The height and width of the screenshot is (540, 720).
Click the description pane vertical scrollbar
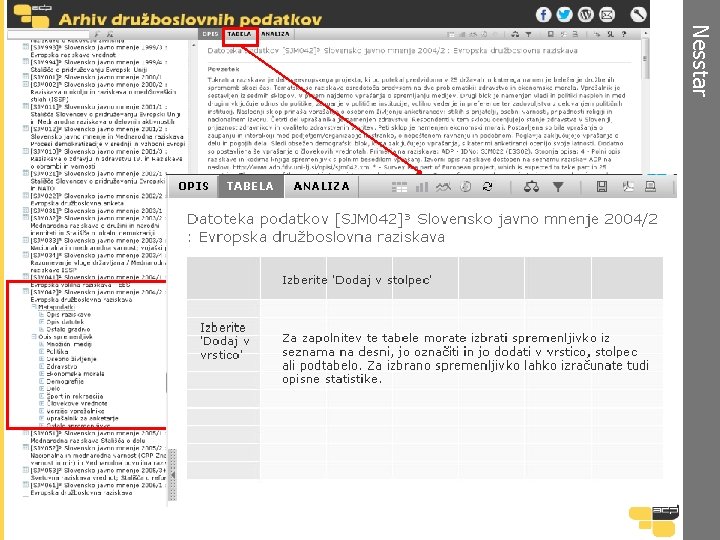coord(645,58)
